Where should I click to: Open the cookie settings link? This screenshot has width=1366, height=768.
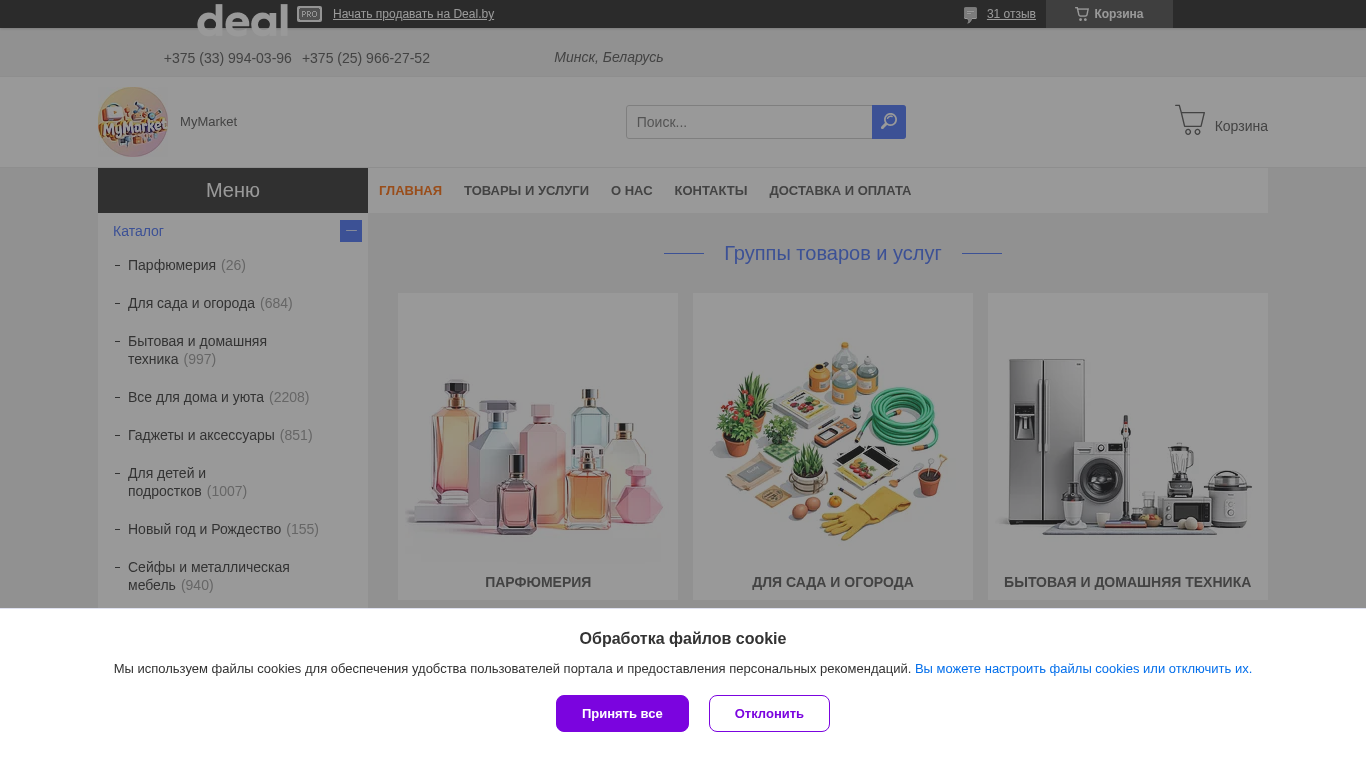click(1083, 669)
